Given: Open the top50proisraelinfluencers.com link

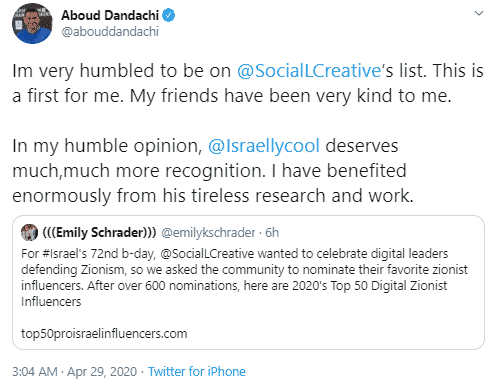Looking at the screenshot, I should click(x=104, y=334).
